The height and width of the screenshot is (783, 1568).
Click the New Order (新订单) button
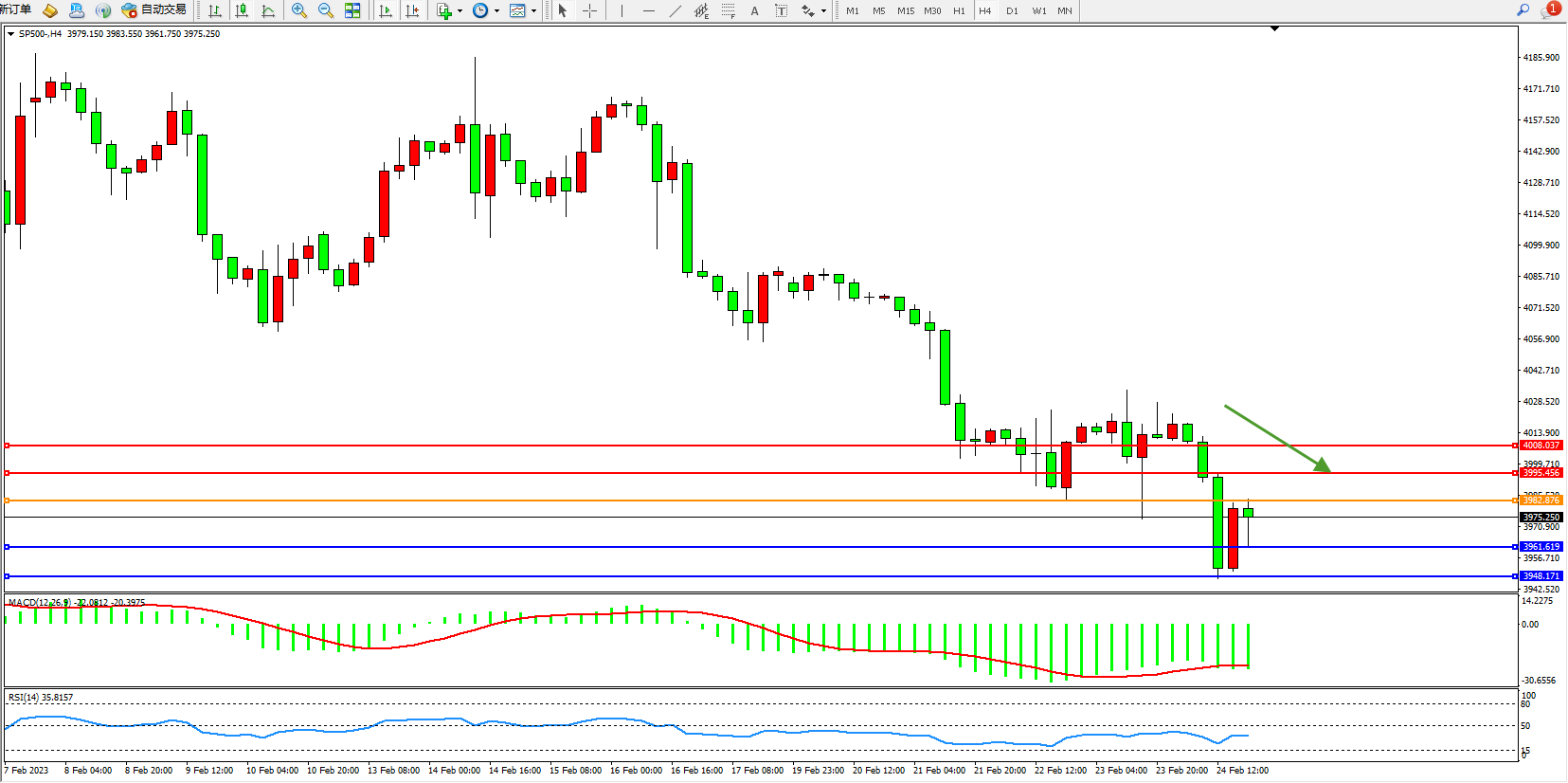(x=15, y=10)
